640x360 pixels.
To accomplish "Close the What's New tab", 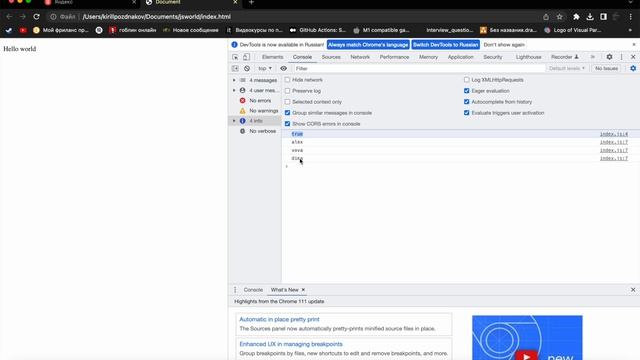I will tap(303, 290).
